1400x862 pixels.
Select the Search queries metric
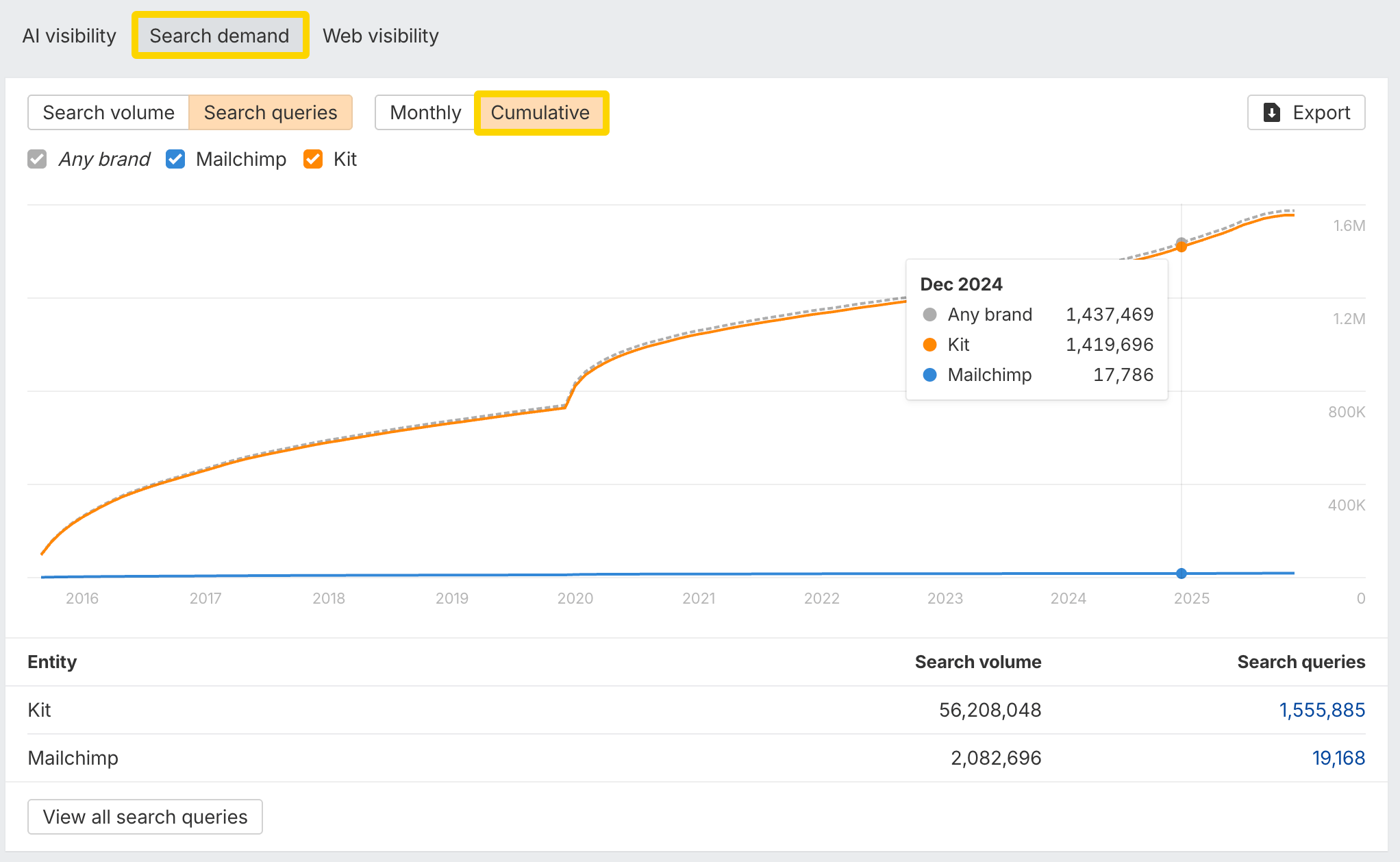271,112
